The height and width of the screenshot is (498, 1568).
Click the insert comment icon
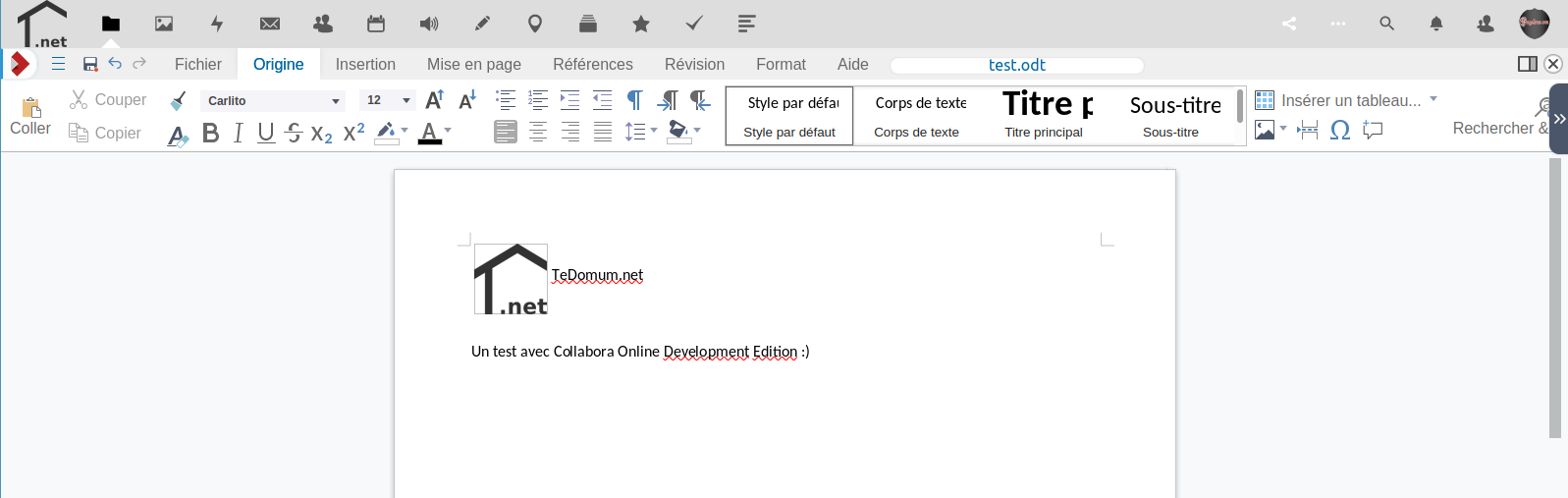click(x=1373, y=131)
